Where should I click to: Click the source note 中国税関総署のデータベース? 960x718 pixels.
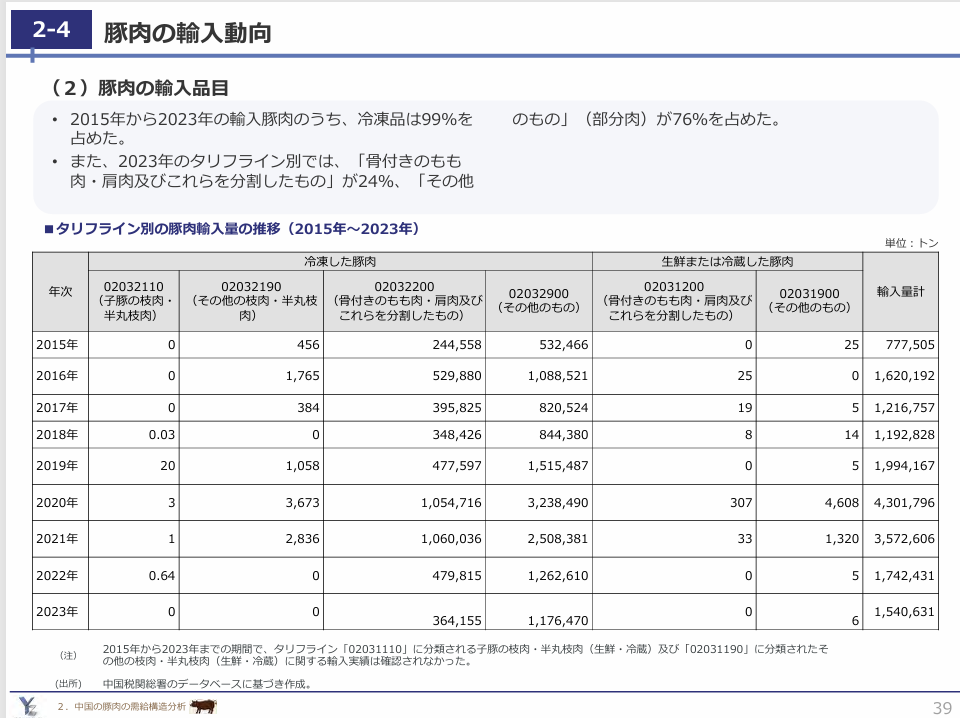pos(208,684)
